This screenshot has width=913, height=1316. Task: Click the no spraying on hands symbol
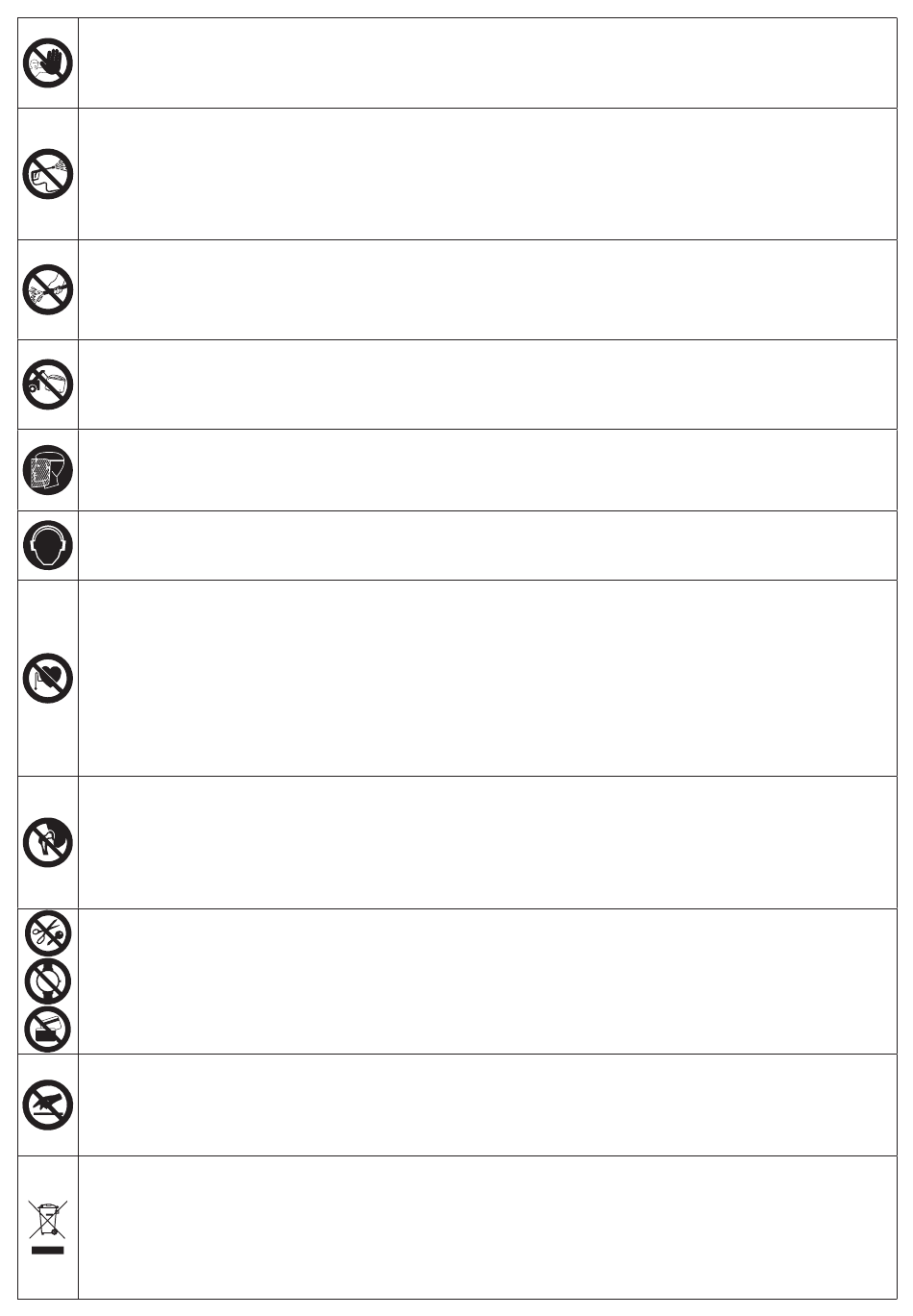point(48,289)
